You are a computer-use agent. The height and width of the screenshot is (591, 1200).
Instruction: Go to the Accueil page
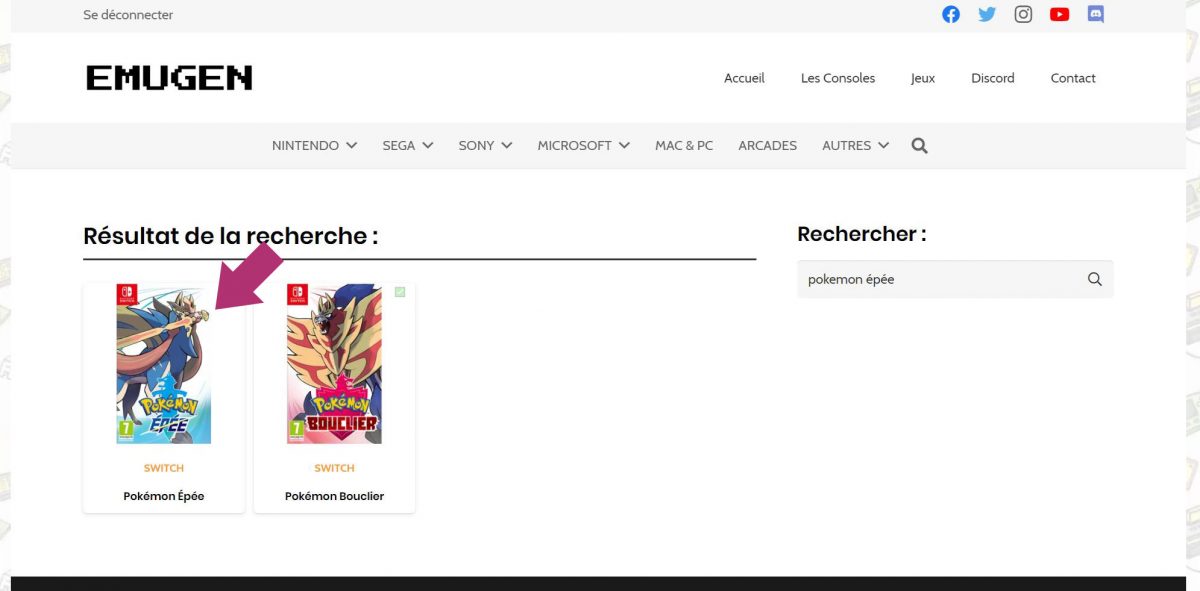744,78
